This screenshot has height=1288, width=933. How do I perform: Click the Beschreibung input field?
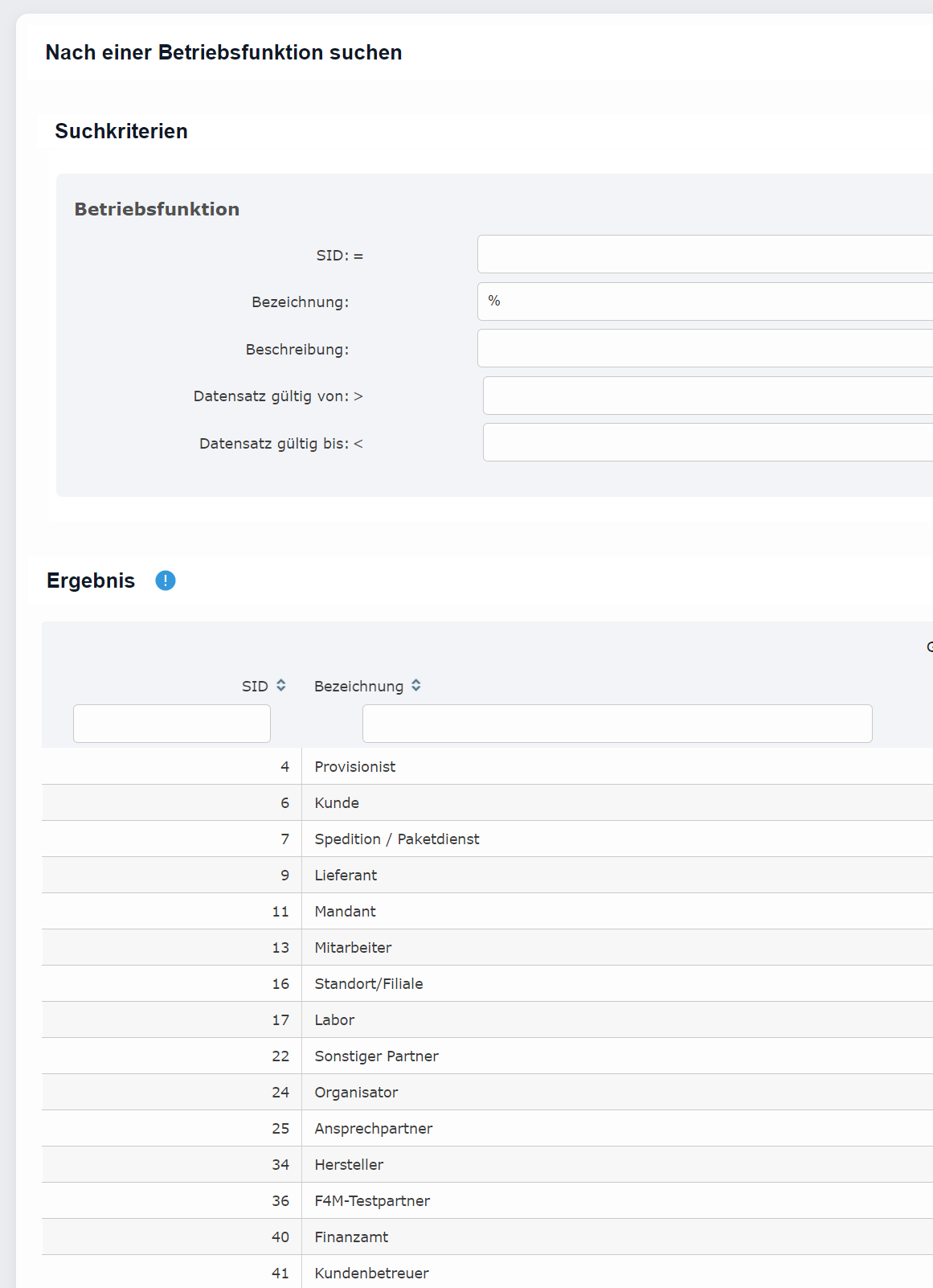704,349
